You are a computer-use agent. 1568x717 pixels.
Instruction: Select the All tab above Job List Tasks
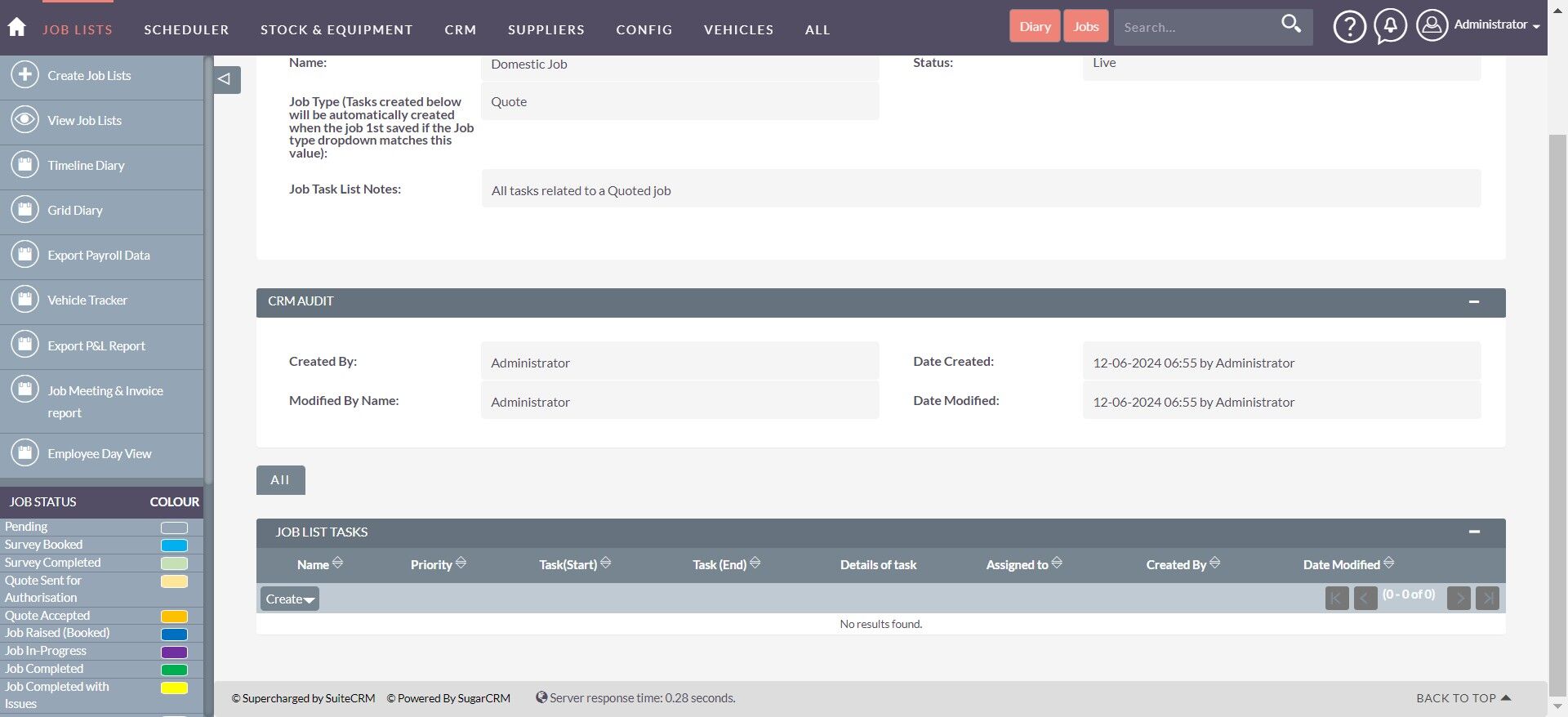280,480
